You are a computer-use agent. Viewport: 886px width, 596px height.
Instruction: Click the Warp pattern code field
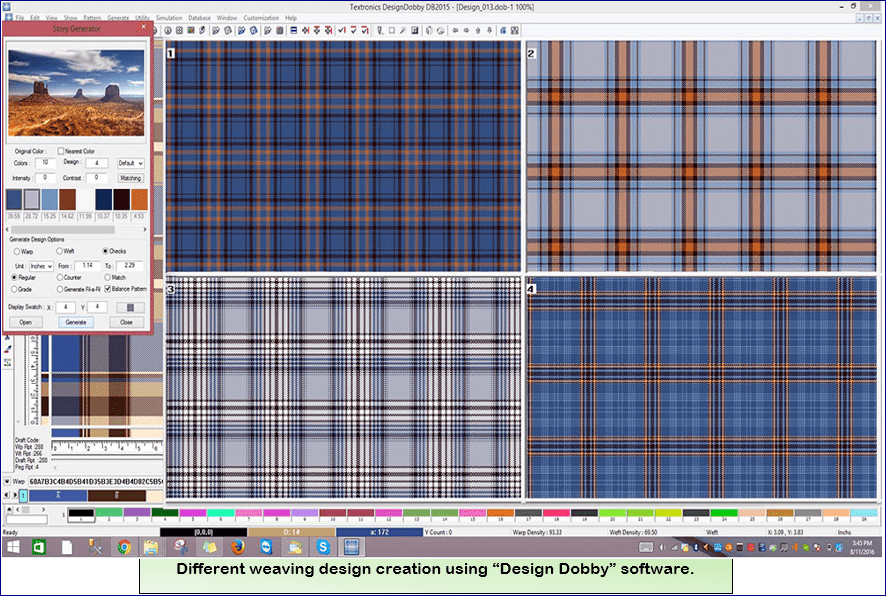[x=95, y=482]
